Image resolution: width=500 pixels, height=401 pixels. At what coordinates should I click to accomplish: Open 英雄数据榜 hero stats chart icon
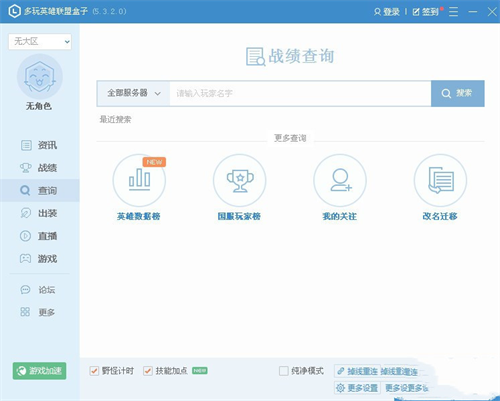(x=139, y=180)
